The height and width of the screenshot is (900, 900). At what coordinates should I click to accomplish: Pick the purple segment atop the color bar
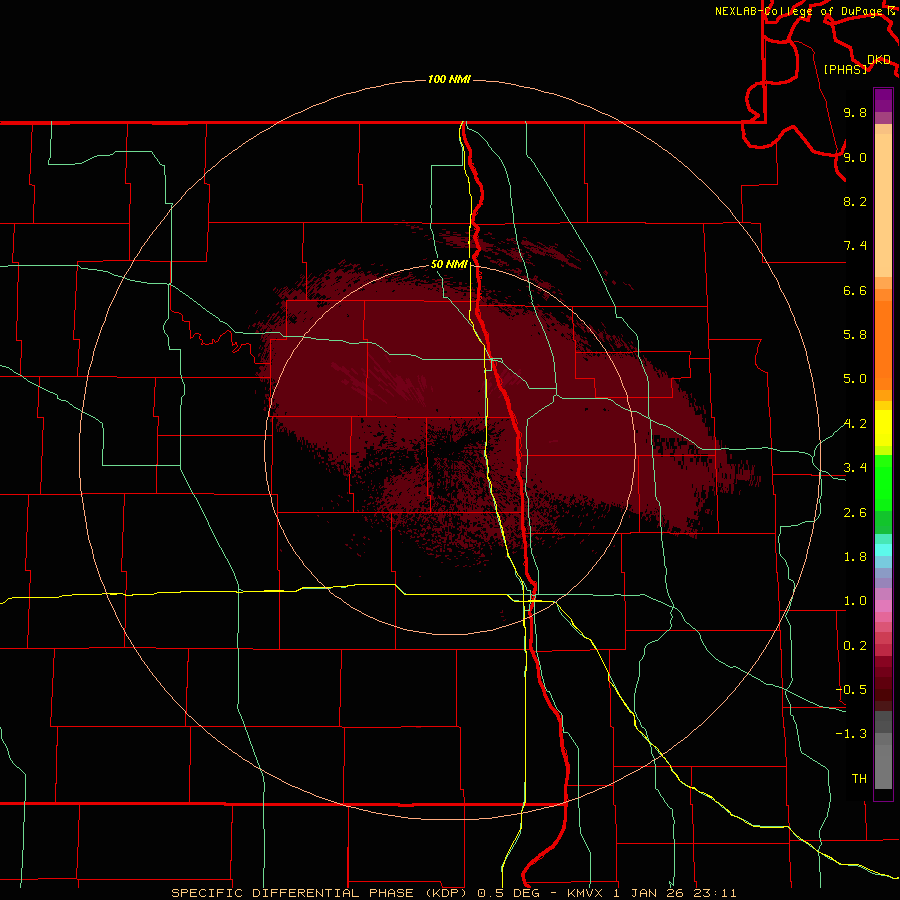883,100
